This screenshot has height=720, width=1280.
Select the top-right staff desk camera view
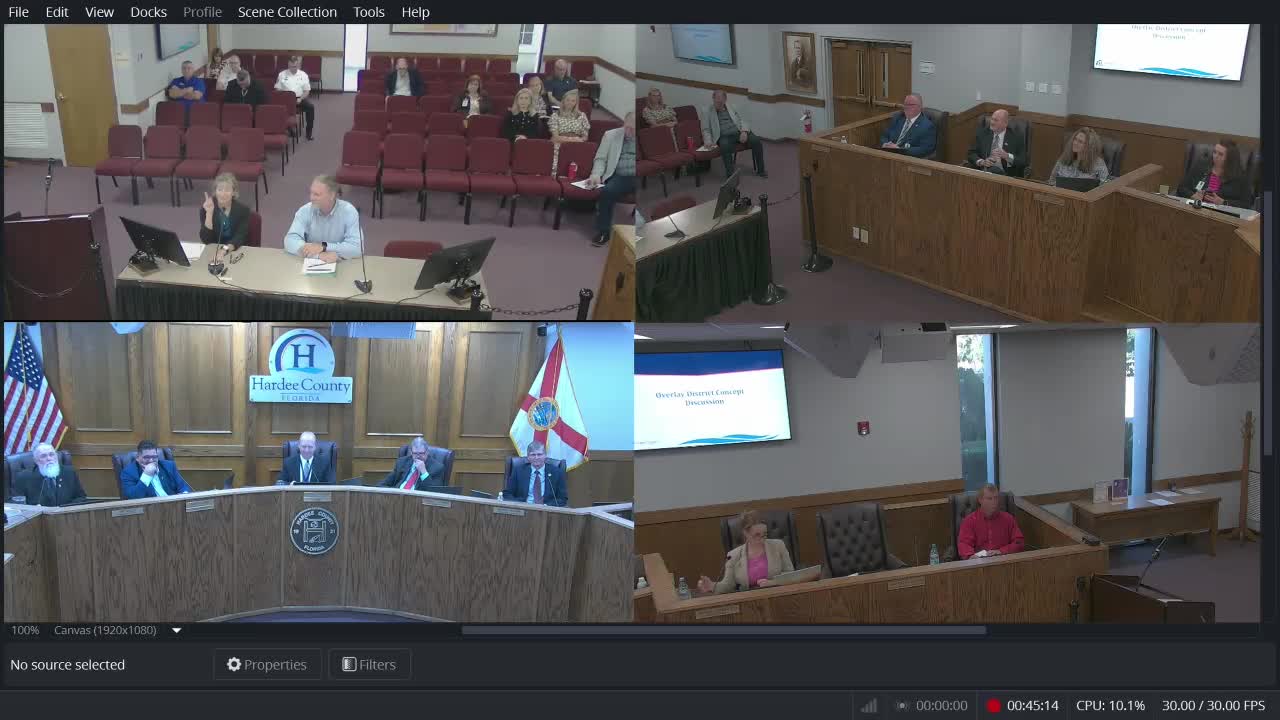[x=947, y=172]
